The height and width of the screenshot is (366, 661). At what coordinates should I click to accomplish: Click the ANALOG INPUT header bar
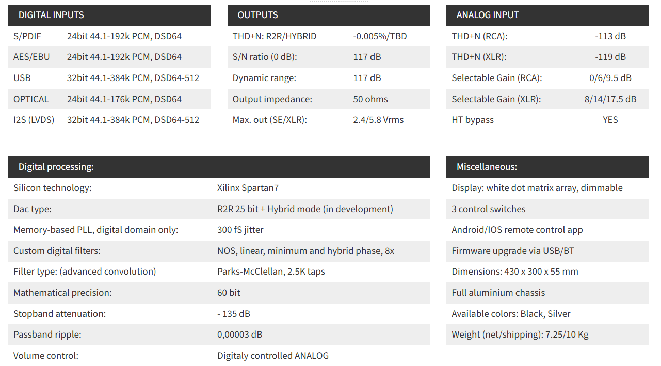547,15
